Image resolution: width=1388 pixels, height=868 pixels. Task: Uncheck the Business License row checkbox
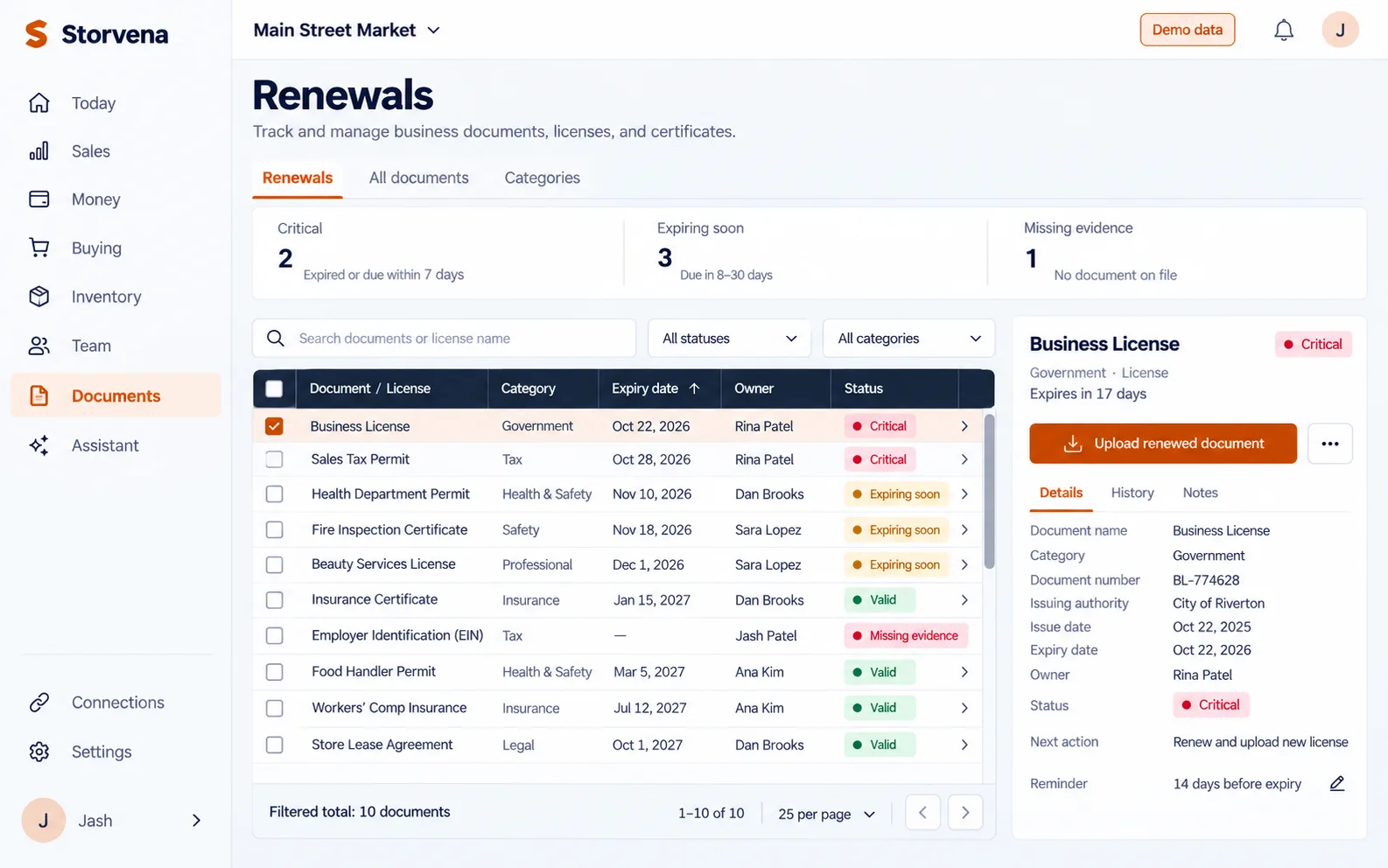pyautogui.click(x=274, y=426)
